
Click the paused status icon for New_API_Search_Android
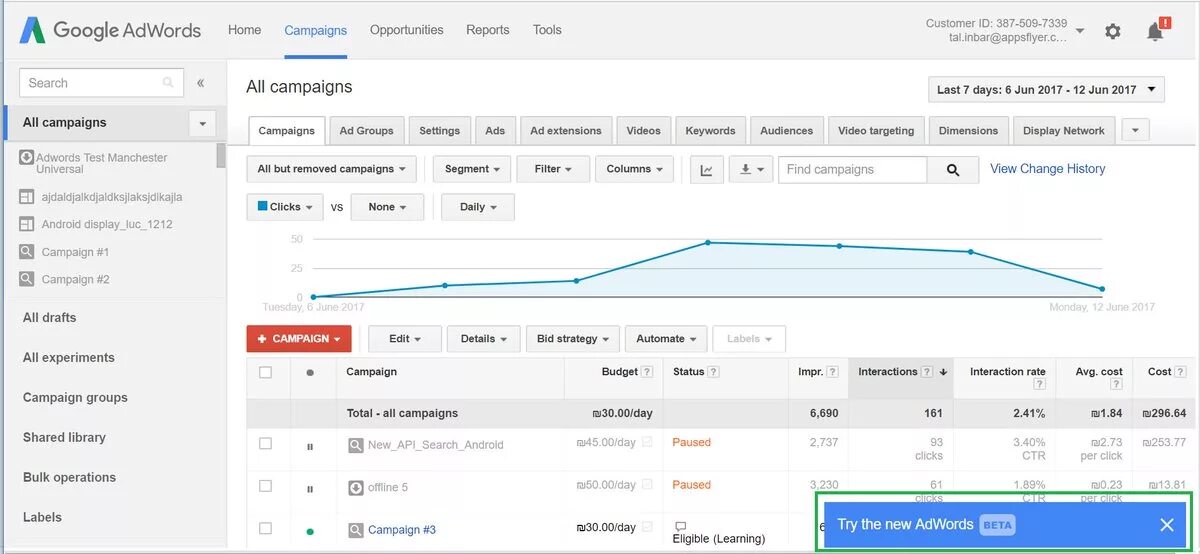click(310, 446)
